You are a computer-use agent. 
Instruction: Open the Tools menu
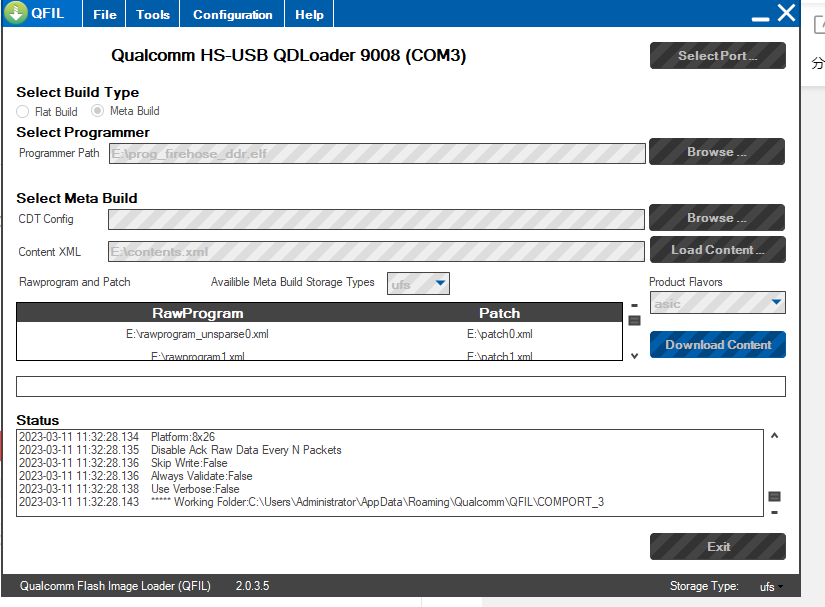(153, 15)
